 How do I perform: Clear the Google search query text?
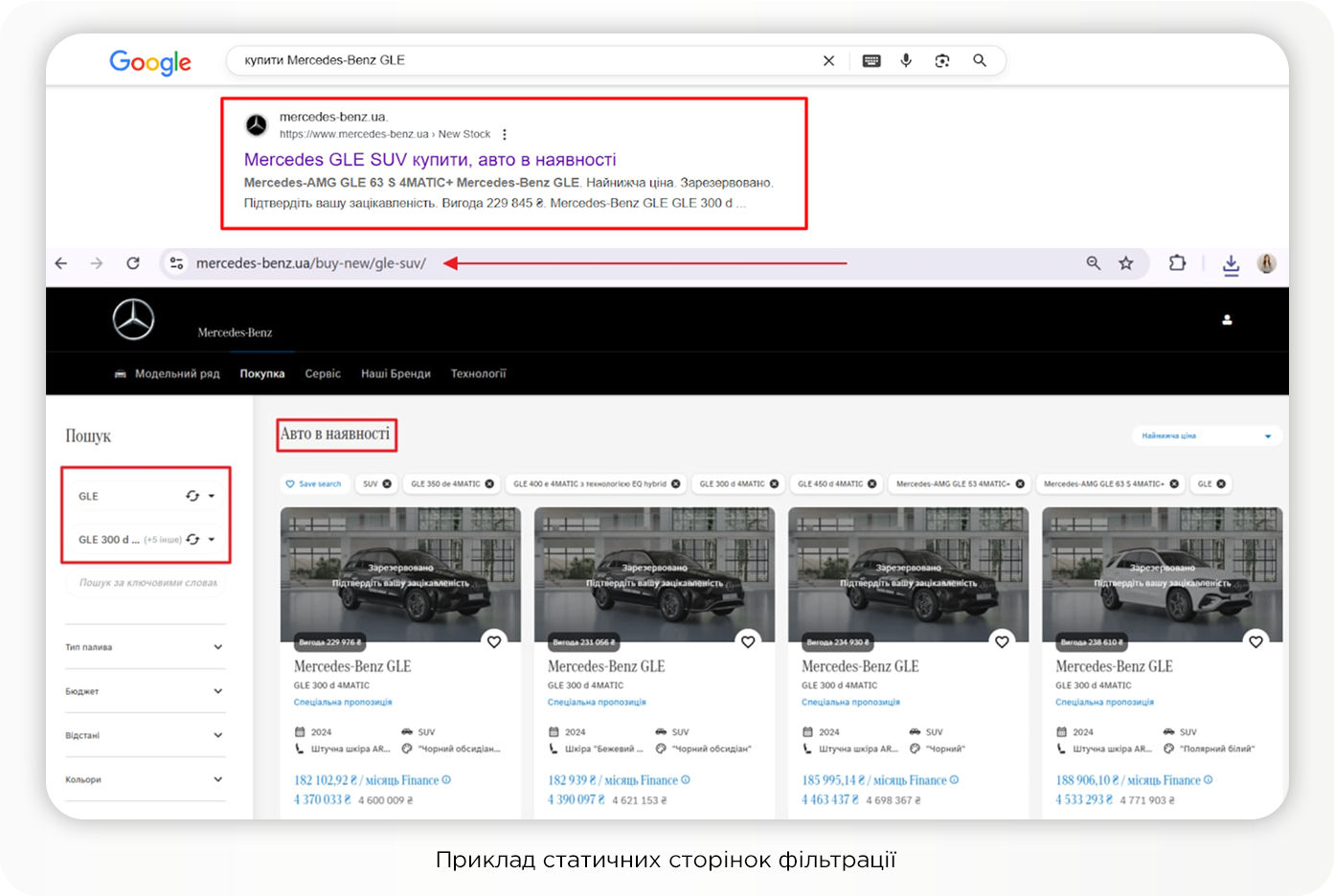tap(828, 60)
